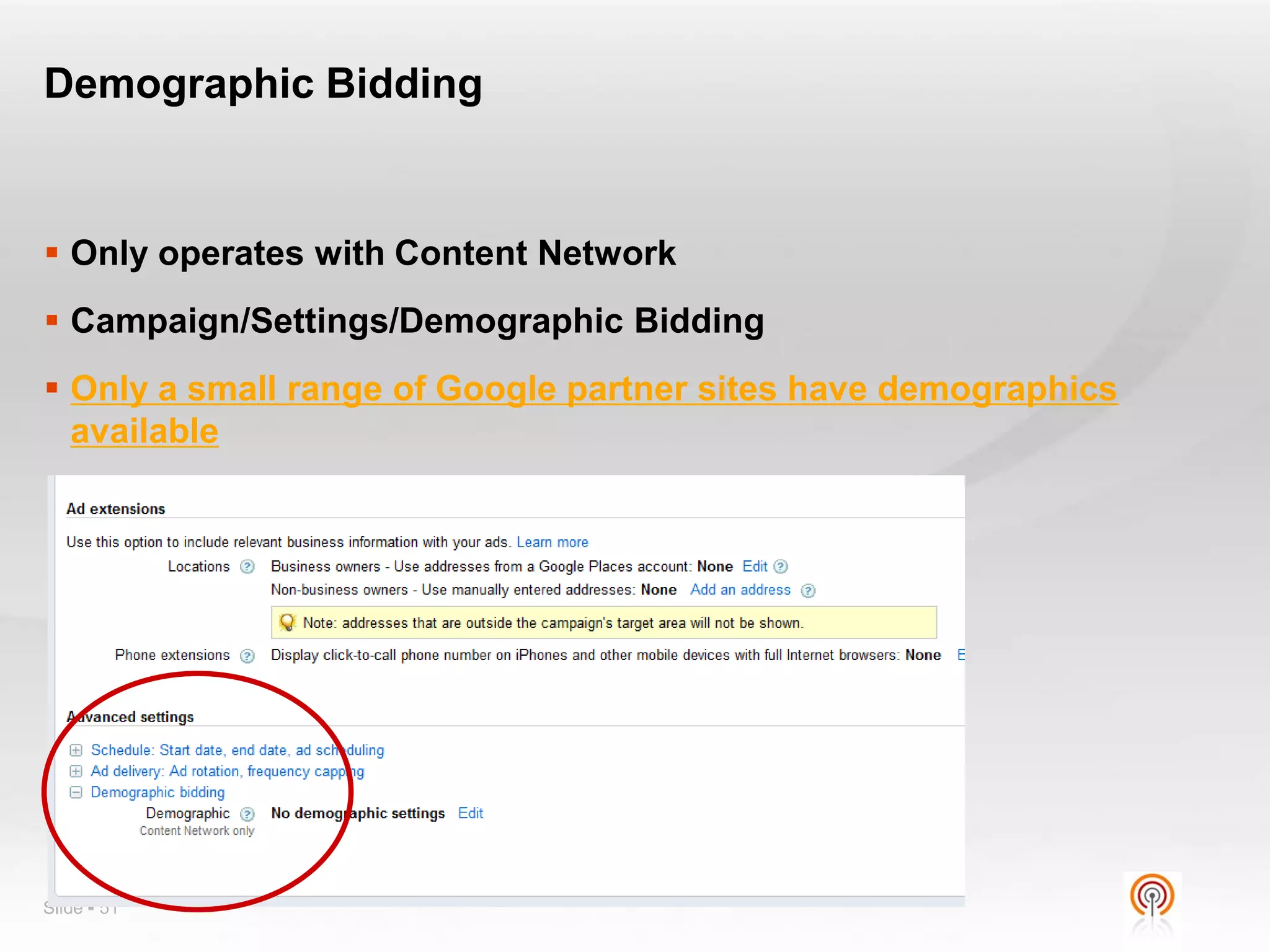Edit Google Places business owner addresses
The width and height of the screenshot is (1270, 952).
755,566
